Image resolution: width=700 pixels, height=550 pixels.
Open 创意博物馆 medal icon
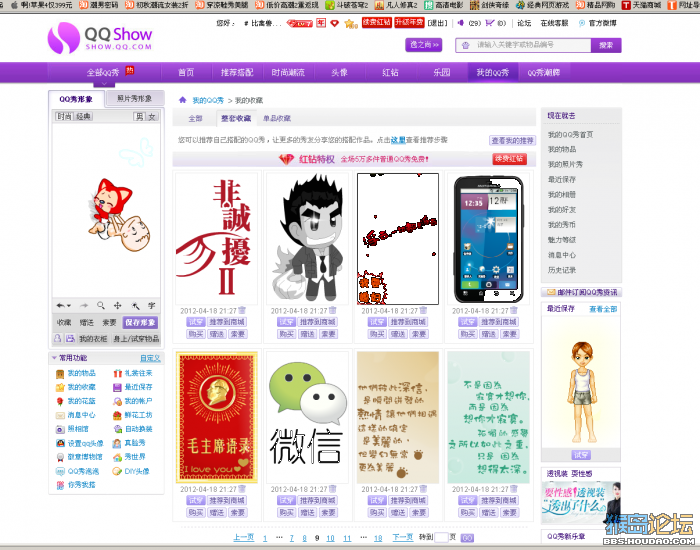pos(60,457)
